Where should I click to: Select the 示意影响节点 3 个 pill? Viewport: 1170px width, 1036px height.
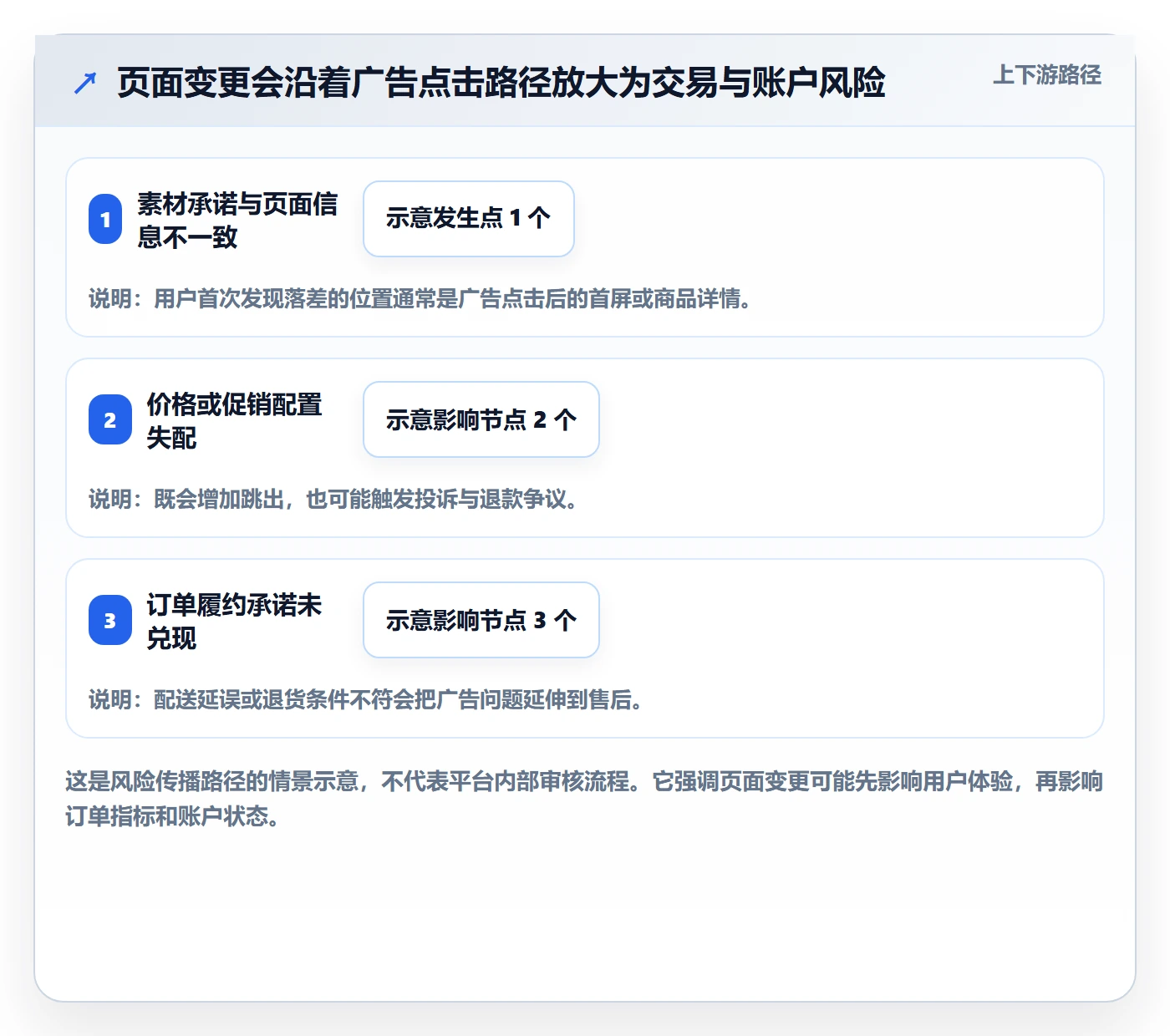coord(481,620)
